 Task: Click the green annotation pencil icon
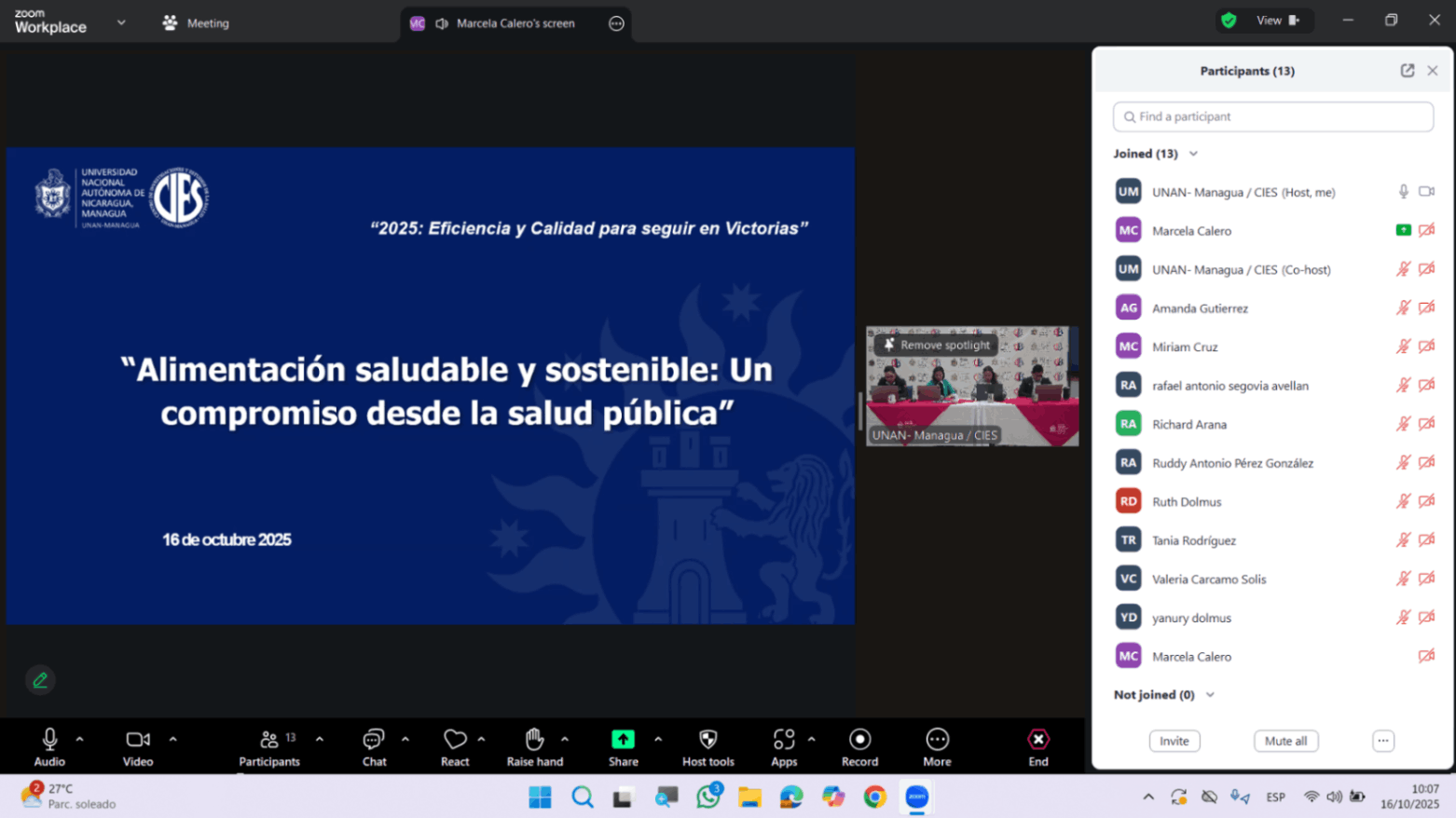[x=40, y=680]
